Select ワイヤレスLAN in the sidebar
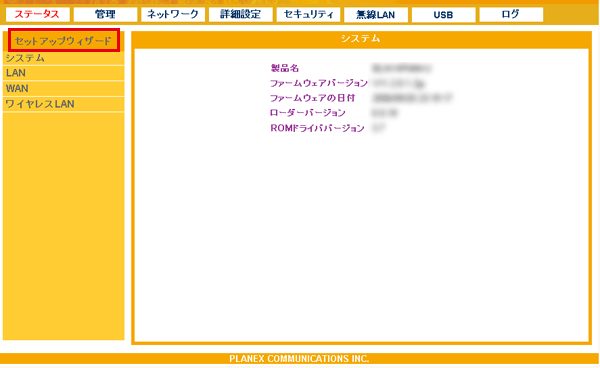 click(63, 104)
